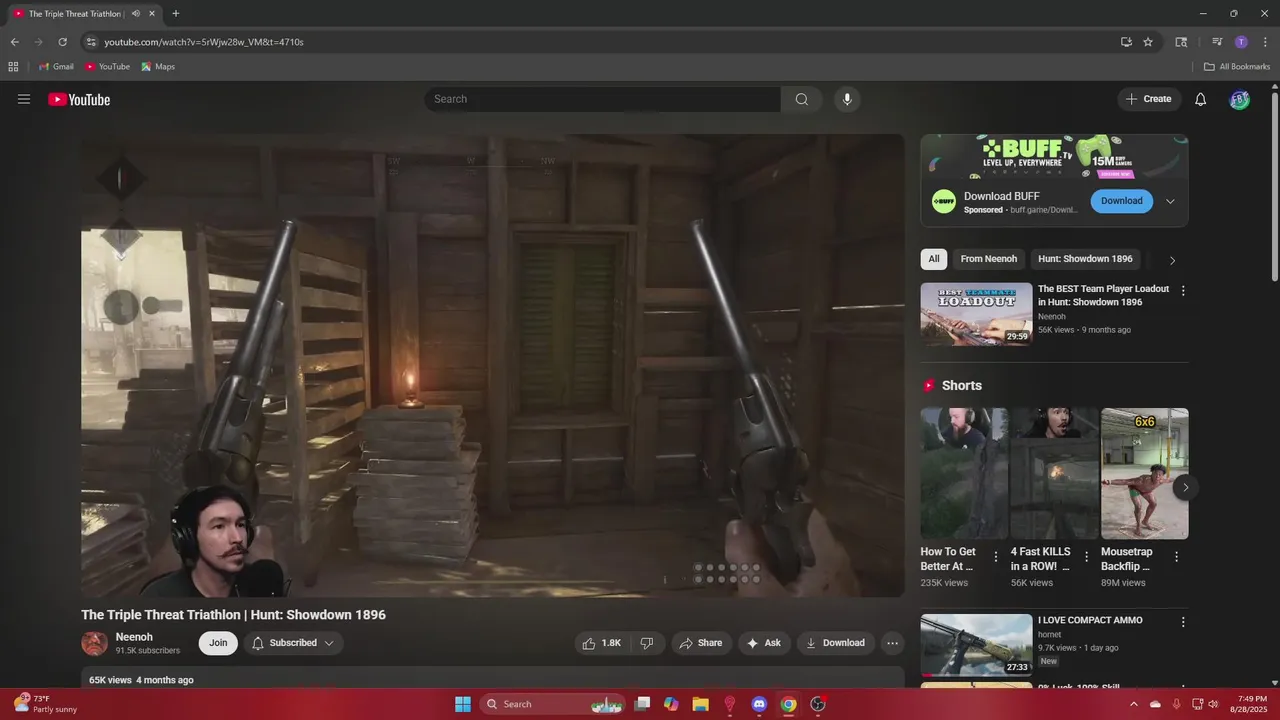Open options for I LOVE COMPACT AMMO video
1280x720 pixels.
1183,622
